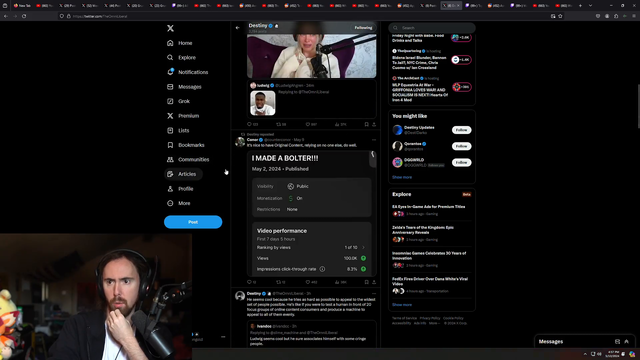The image size is (640, 360).
Task: Reply to the tweet quoting ludwig
Action: [249, 124]
